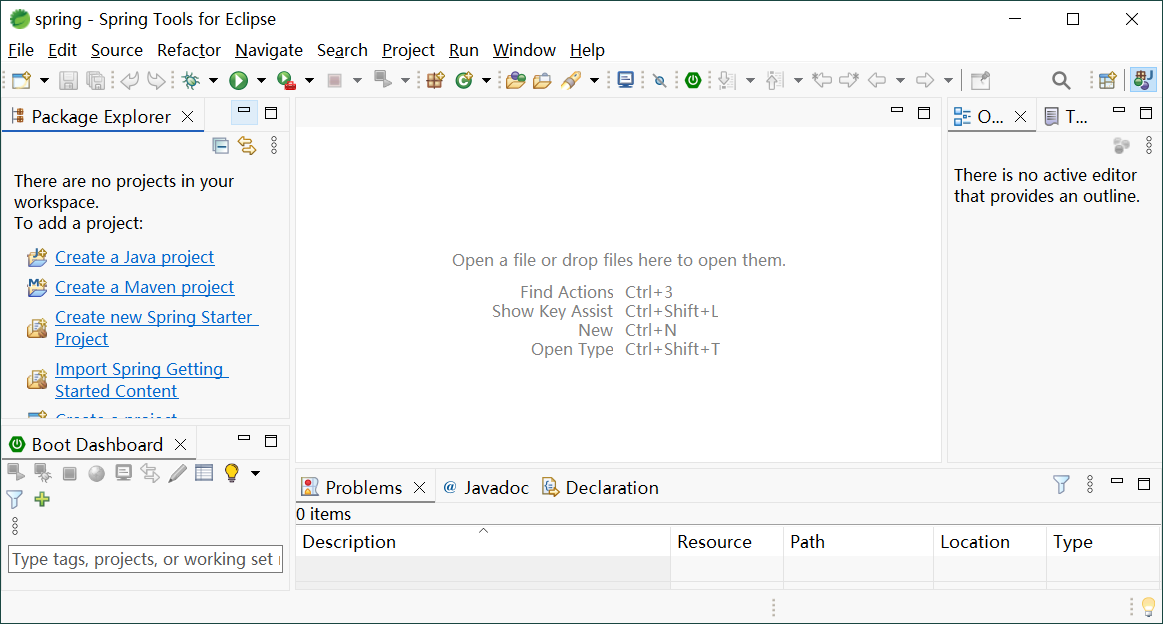Sort Problems by the Description column header
Screen dimensions: 1163x624
tap(483, 542)
